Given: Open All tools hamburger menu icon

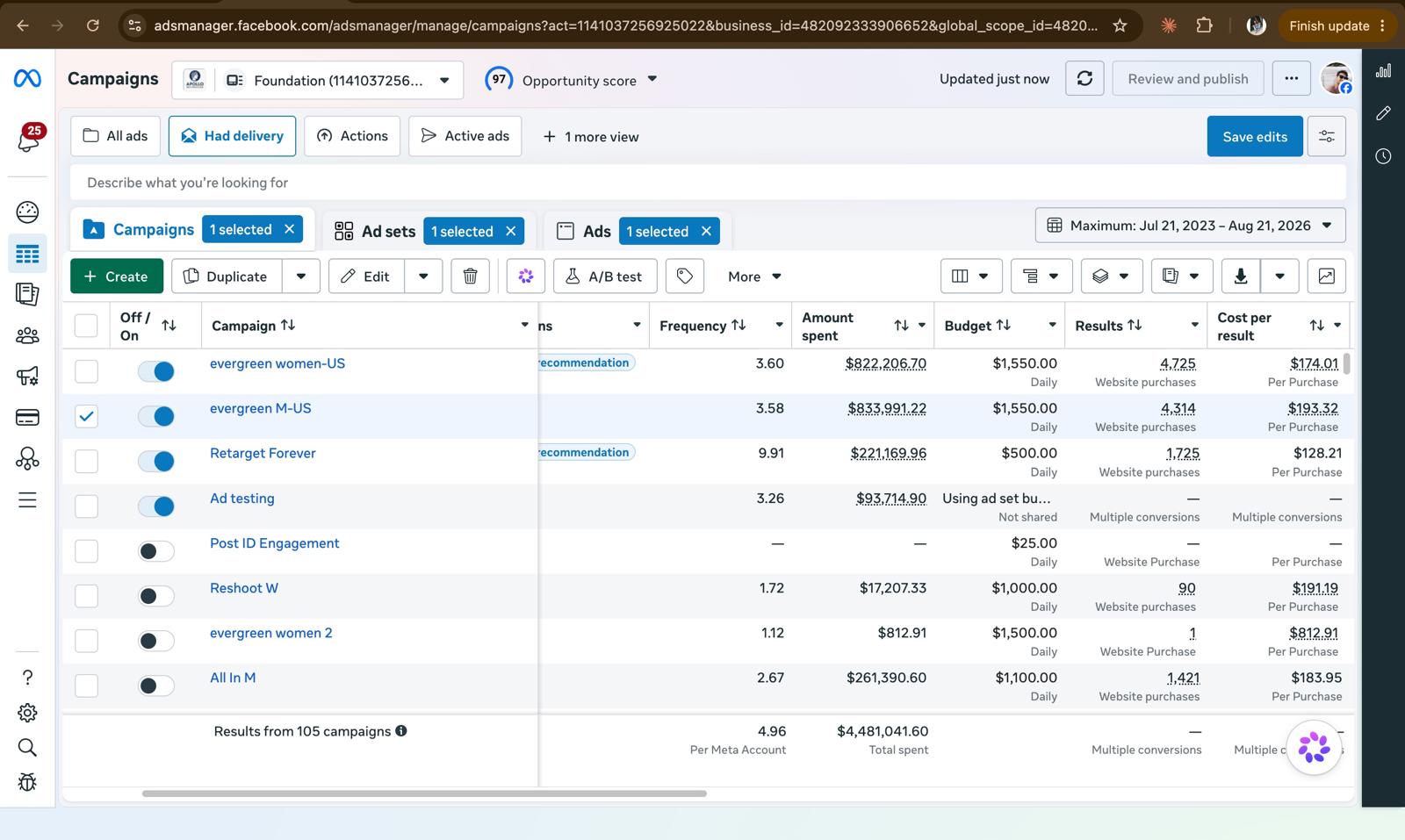Looking at the screenshot, I should tap(27, 500).
